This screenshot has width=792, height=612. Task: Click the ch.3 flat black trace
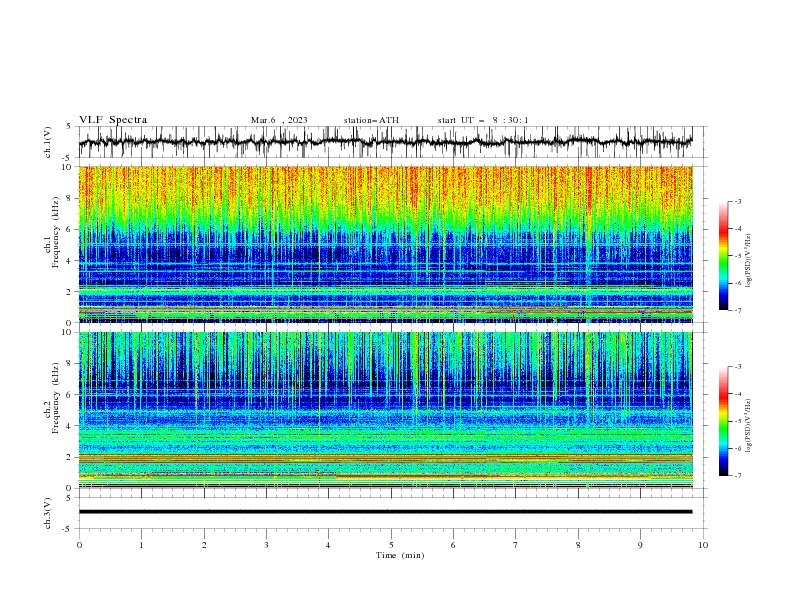385,512
